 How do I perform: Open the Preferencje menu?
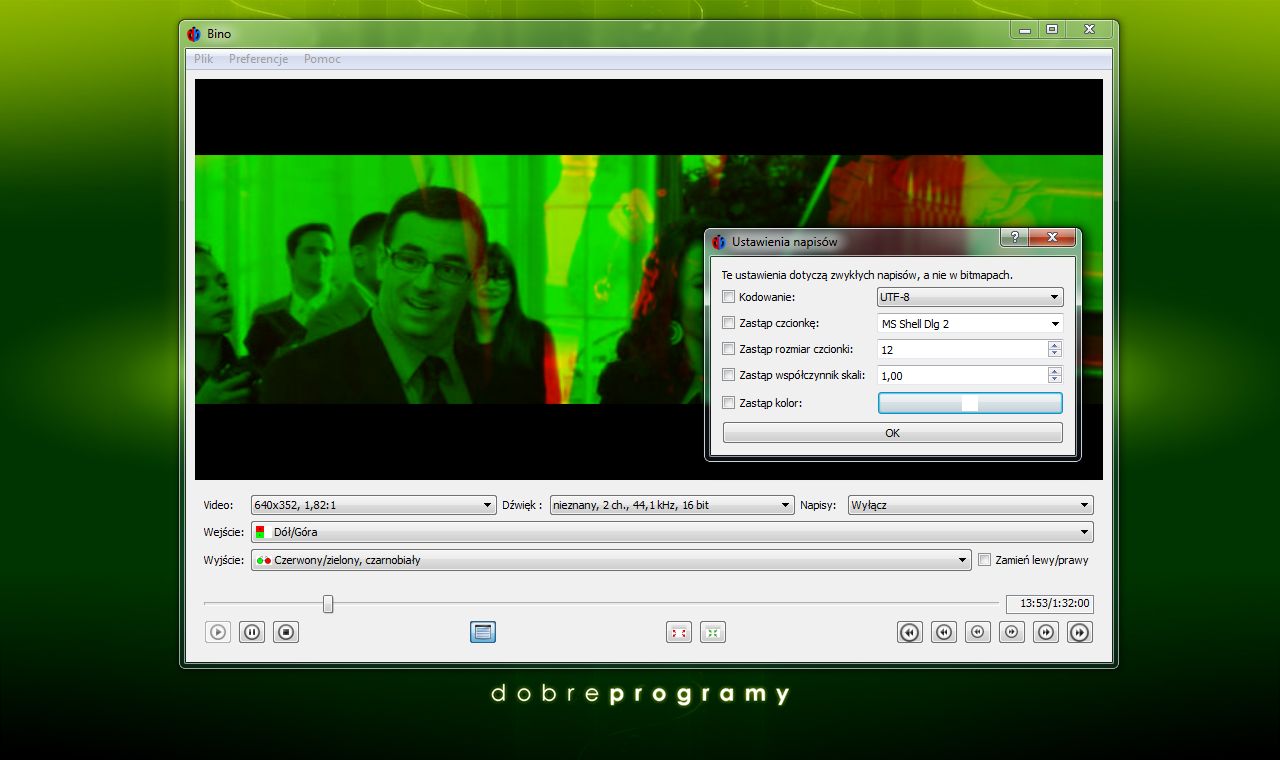[x=258, y=59]
